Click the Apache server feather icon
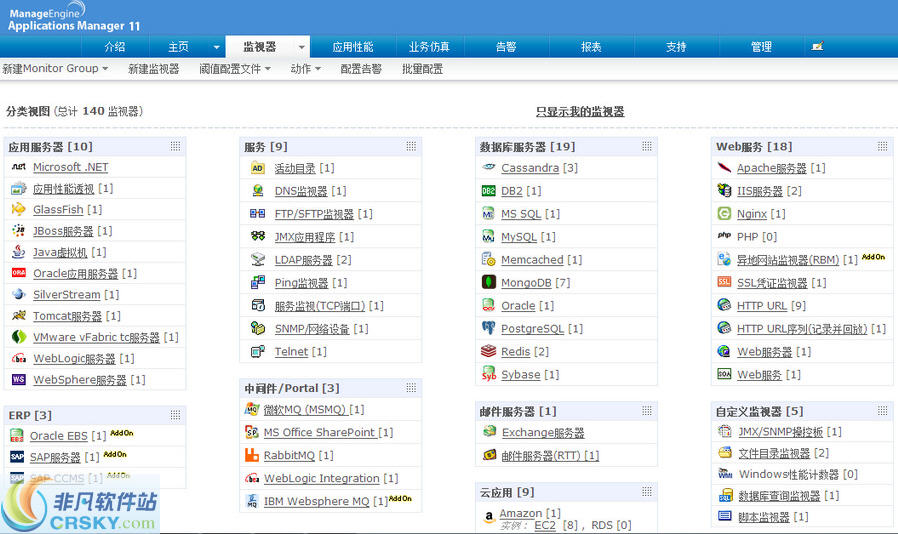 [x=724, y=168]
